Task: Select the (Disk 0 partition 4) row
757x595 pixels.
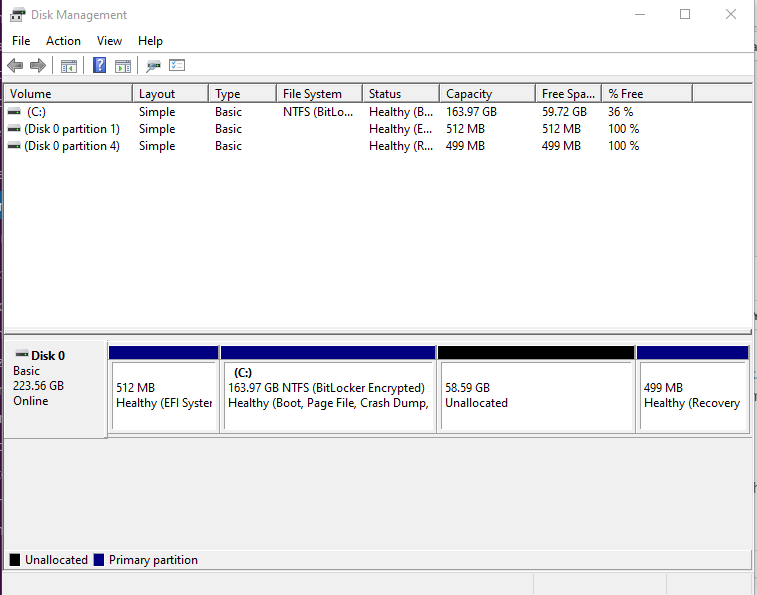Action: 349,146
